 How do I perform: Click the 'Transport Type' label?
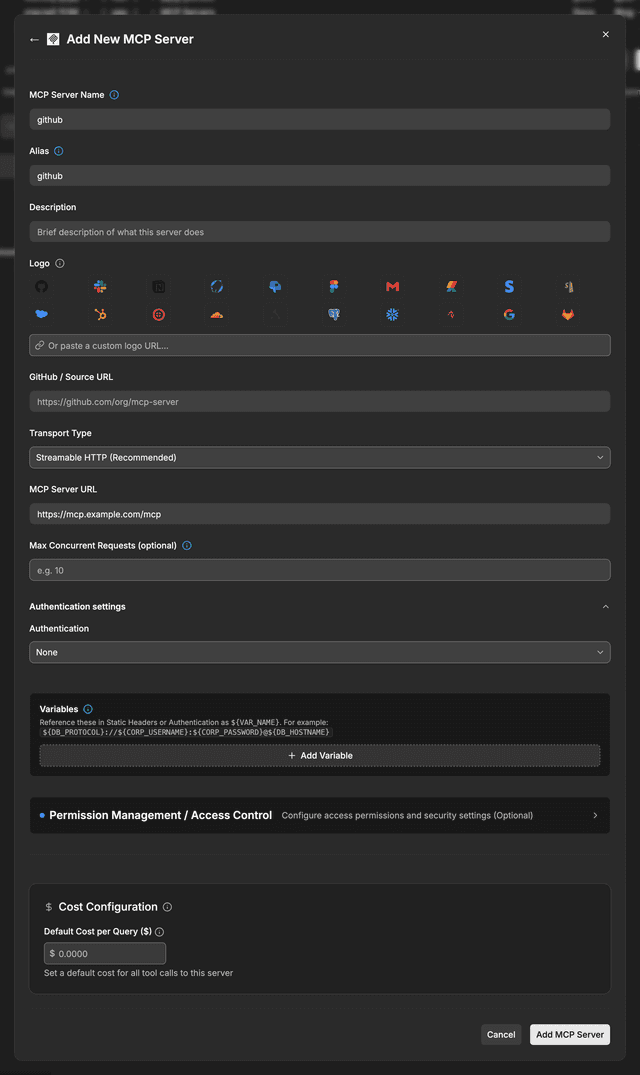click(x=60, y=433)
